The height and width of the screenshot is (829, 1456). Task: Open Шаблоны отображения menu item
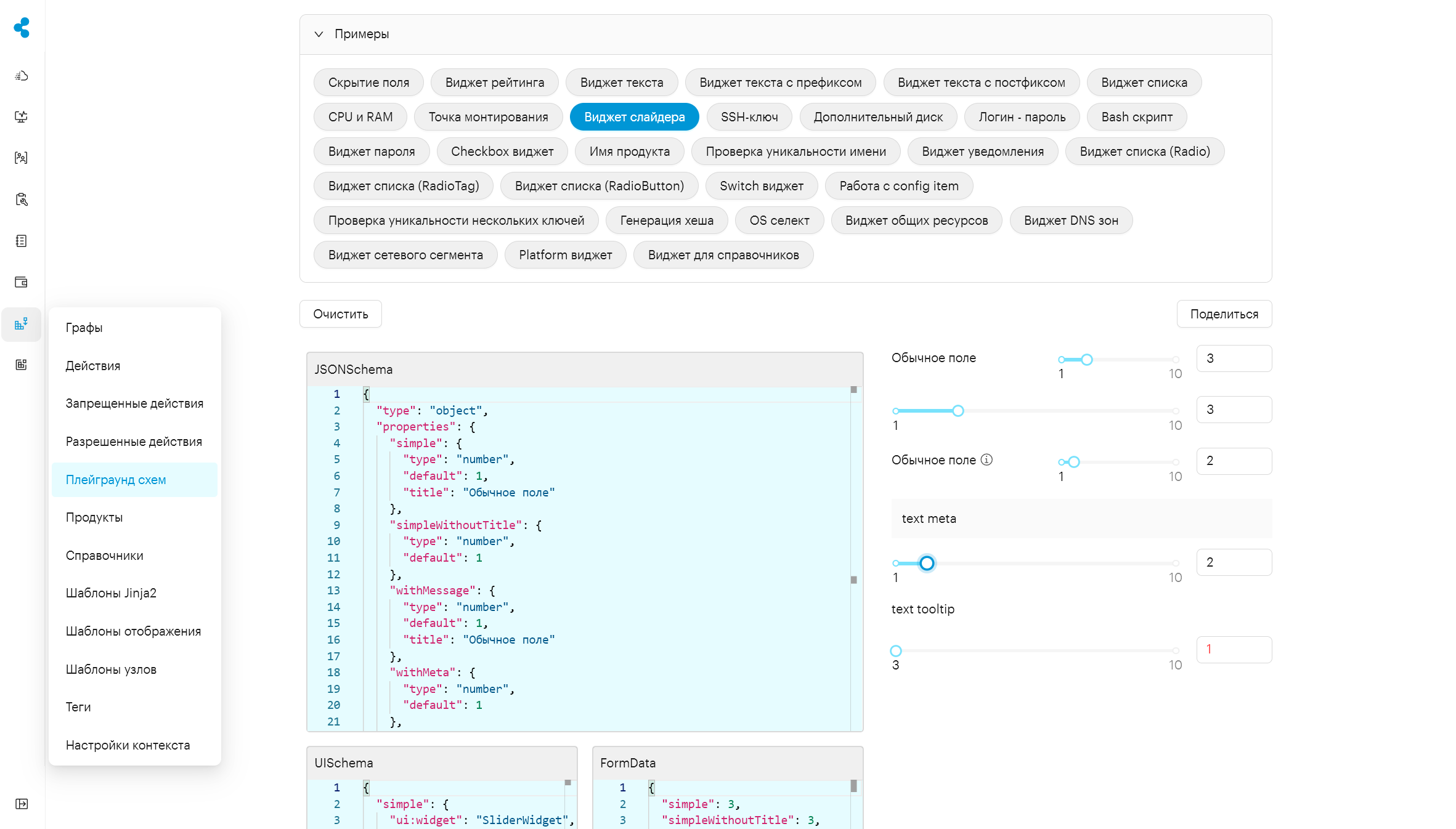(x=135, y=631)
